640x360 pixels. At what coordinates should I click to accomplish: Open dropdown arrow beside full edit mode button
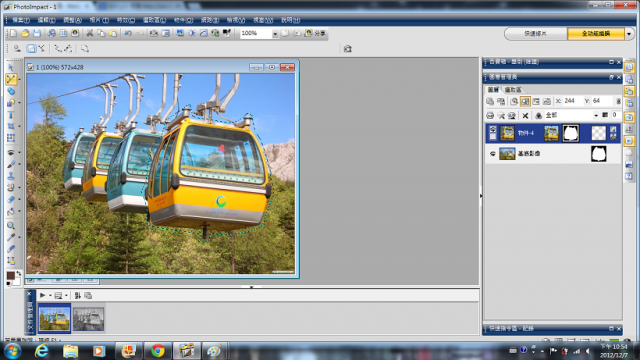click(629, 34)
